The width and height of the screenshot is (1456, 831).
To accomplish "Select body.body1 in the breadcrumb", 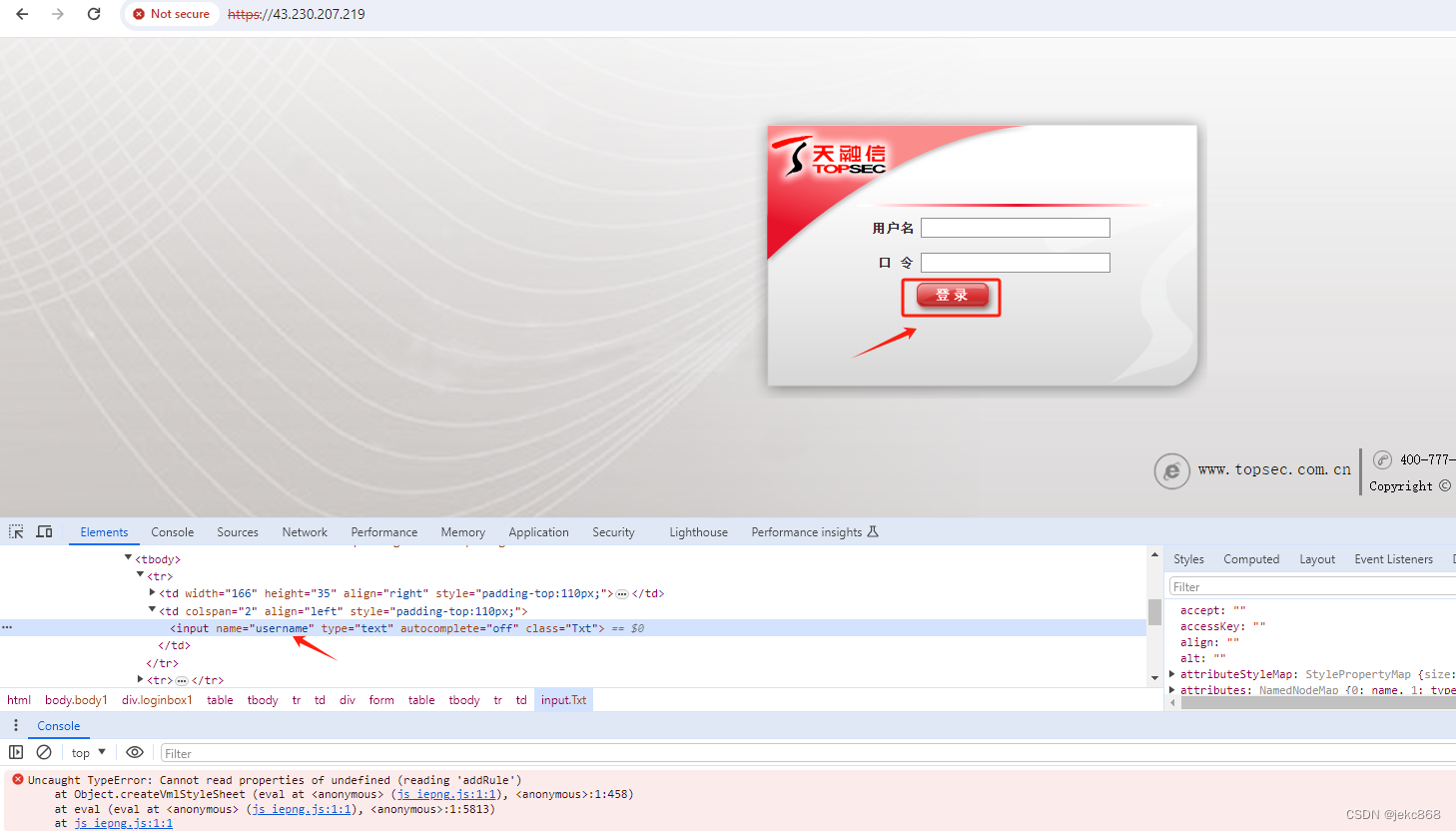I will click(x=76, y=700).
